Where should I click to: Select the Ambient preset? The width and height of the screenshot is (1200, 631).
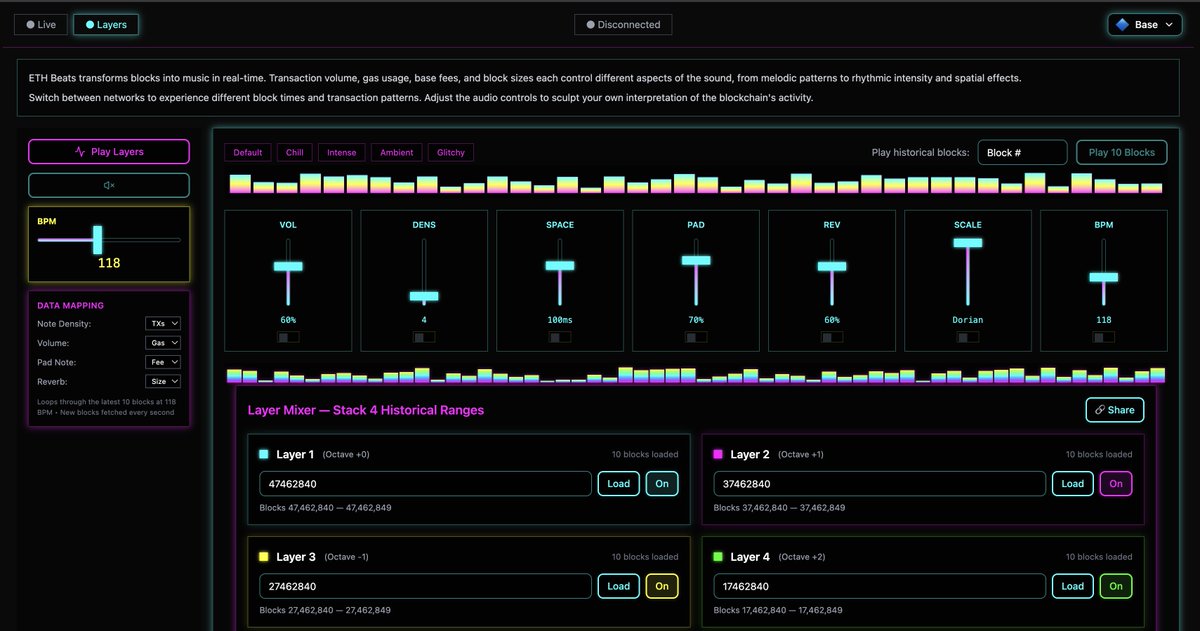[396, 152]
